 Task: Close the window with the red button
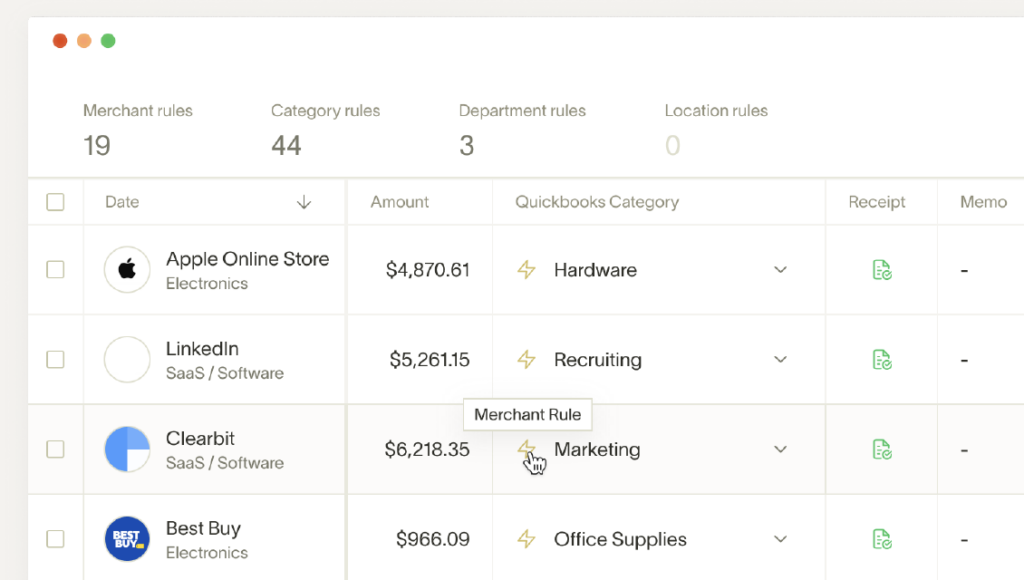[x=60, y=41]
